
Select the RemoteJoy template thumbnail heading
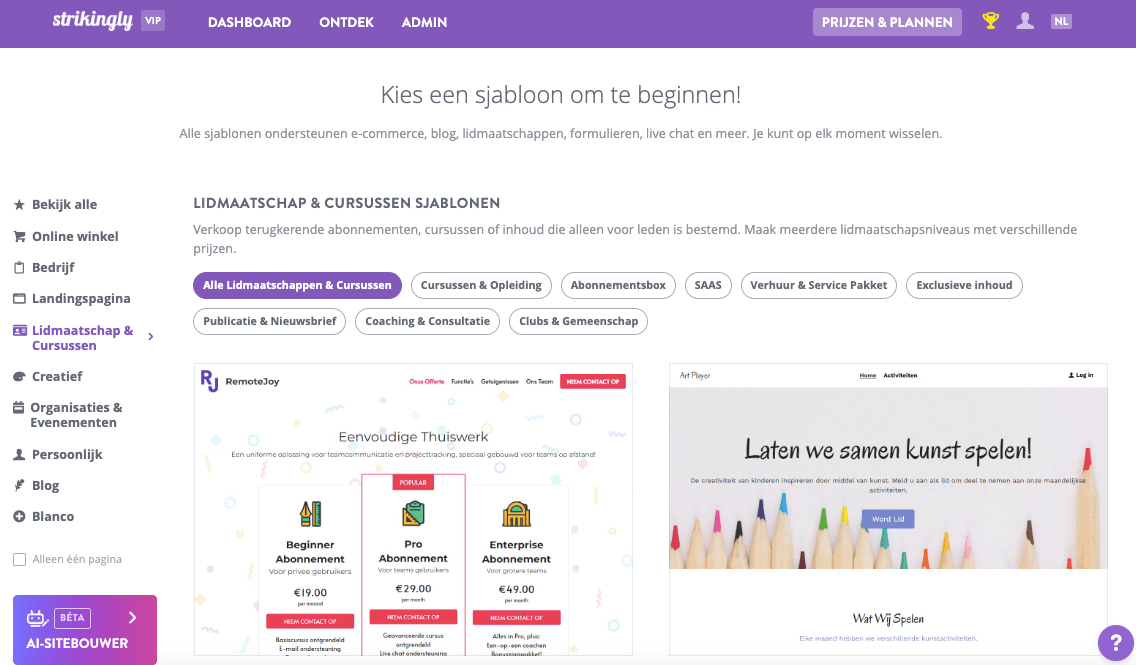[413, 437]
